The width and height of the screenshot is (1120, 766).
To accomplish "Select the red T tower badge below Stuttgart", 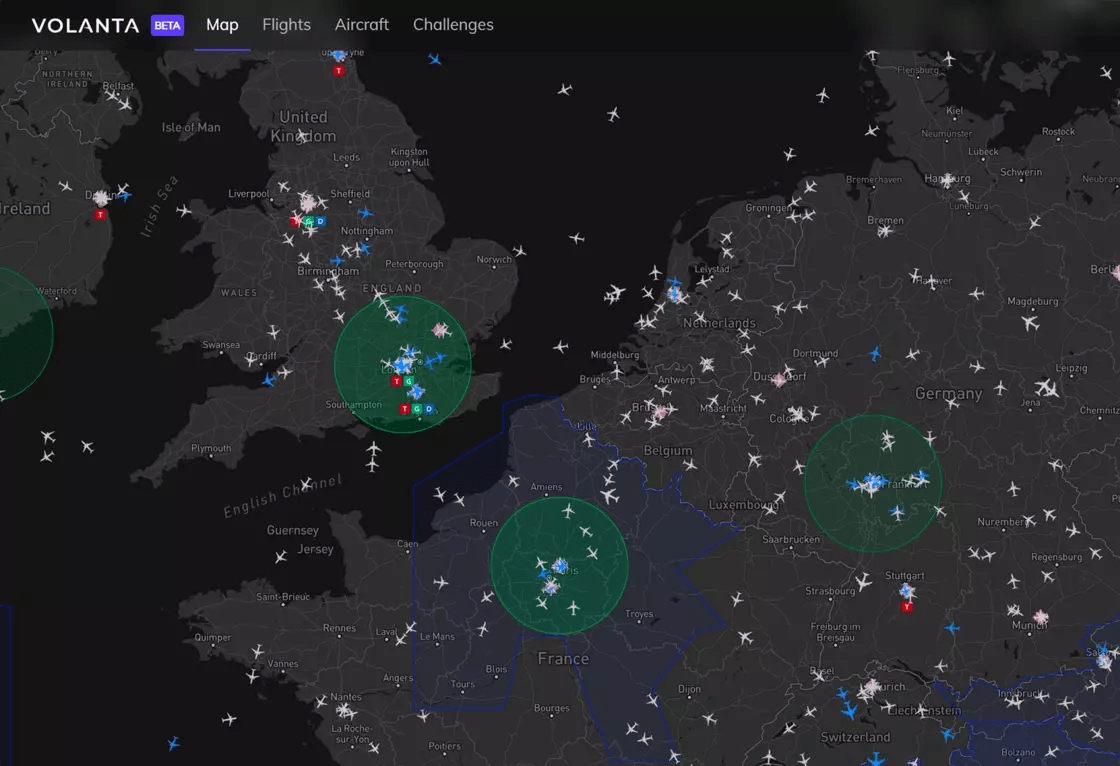I will [907, 607].
